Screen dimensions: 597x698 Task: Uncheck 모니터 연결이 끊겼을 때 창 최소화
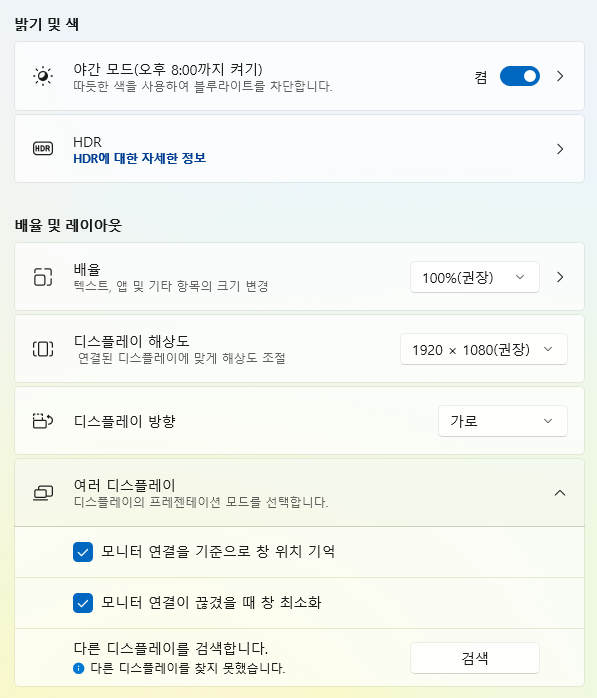click(x=83, y=603)
